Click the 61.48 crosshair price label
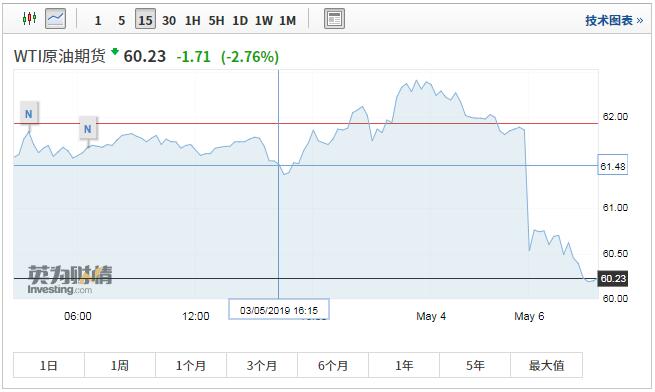This screenshot has height=392, width=655. (x=613, y=166)
